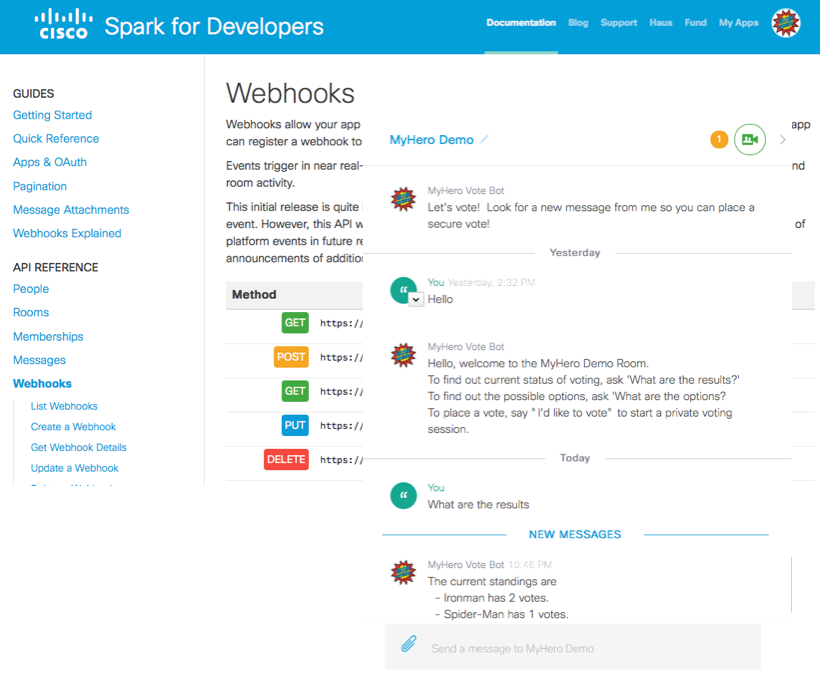The width and height of the screenshot is (821, 675).
Task: Open the Quick Reference guide
Action: 56,139
